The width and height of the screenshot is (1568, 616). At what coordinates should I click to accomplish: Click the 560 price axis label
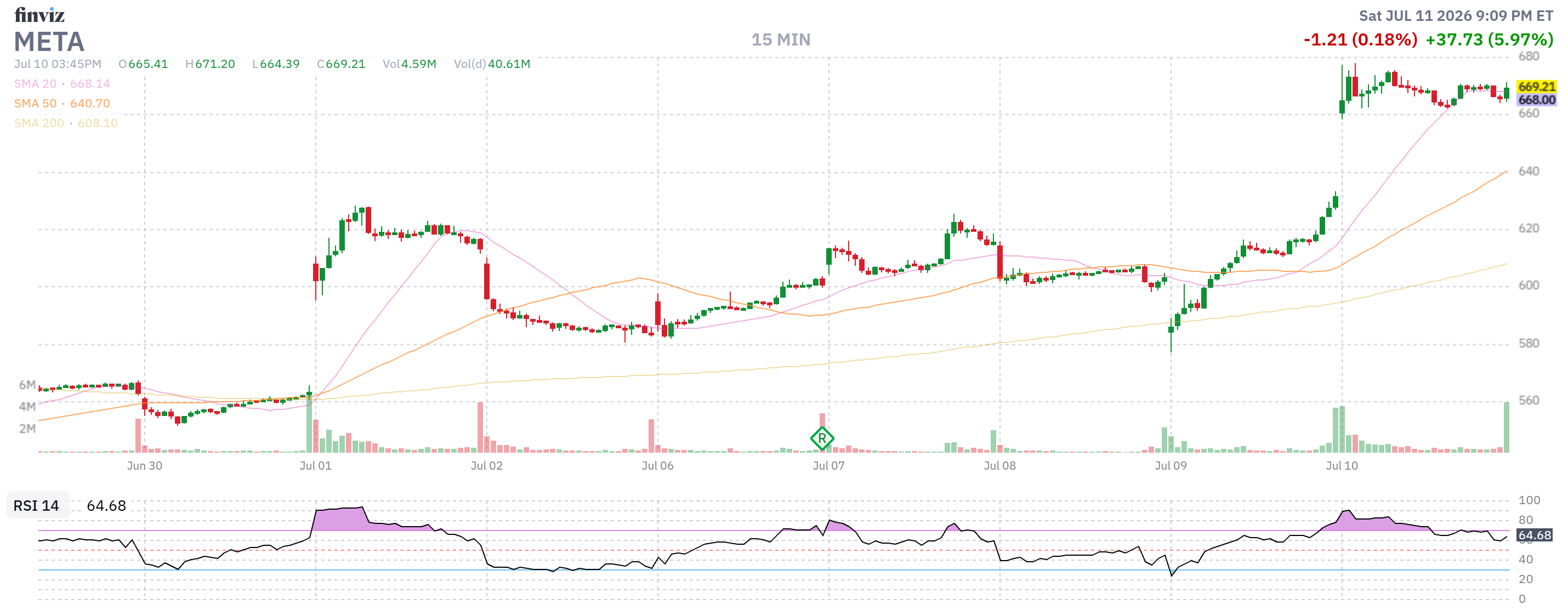[x=1529, y=401]
